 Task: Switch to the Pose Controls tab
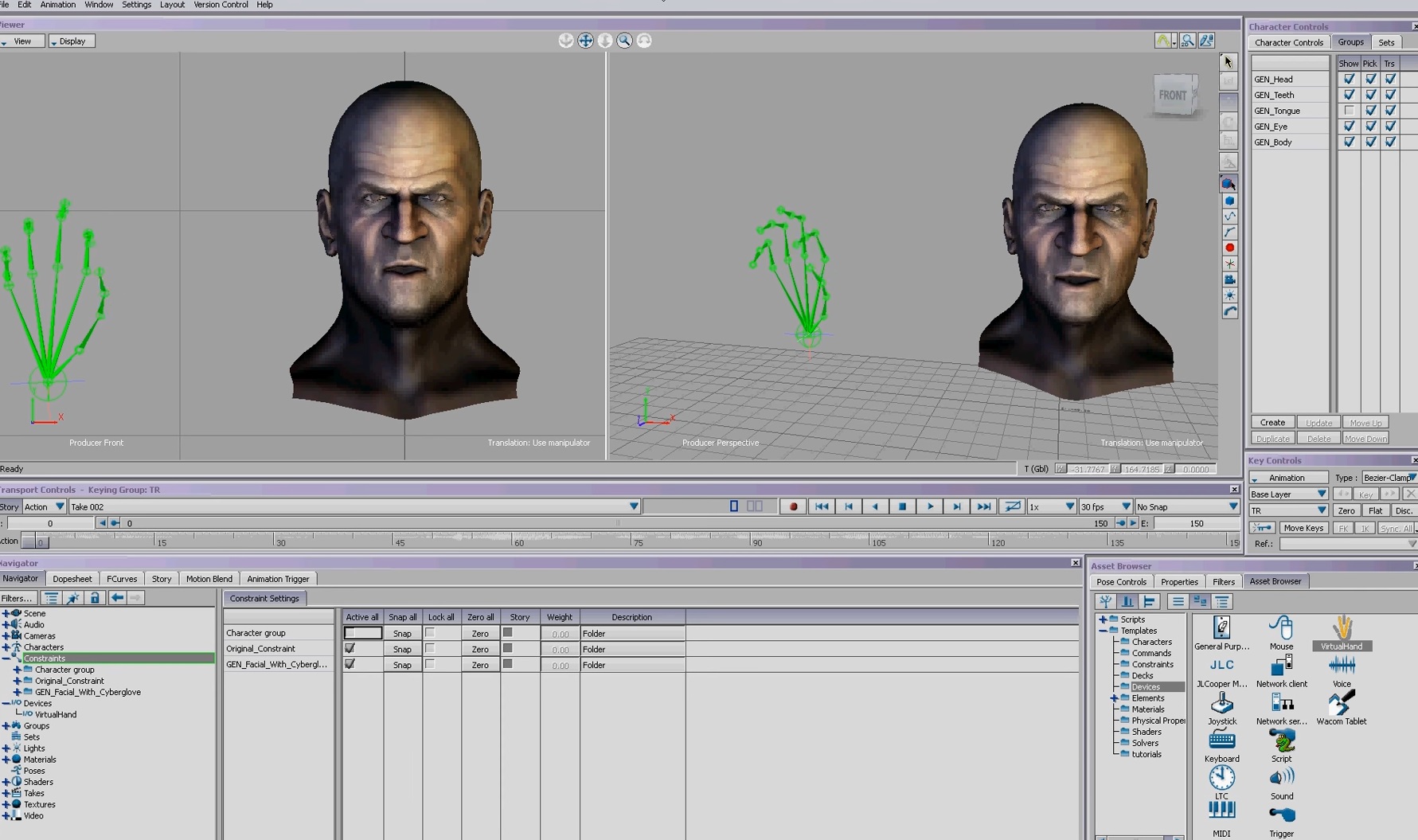(x=1121, y=582)
